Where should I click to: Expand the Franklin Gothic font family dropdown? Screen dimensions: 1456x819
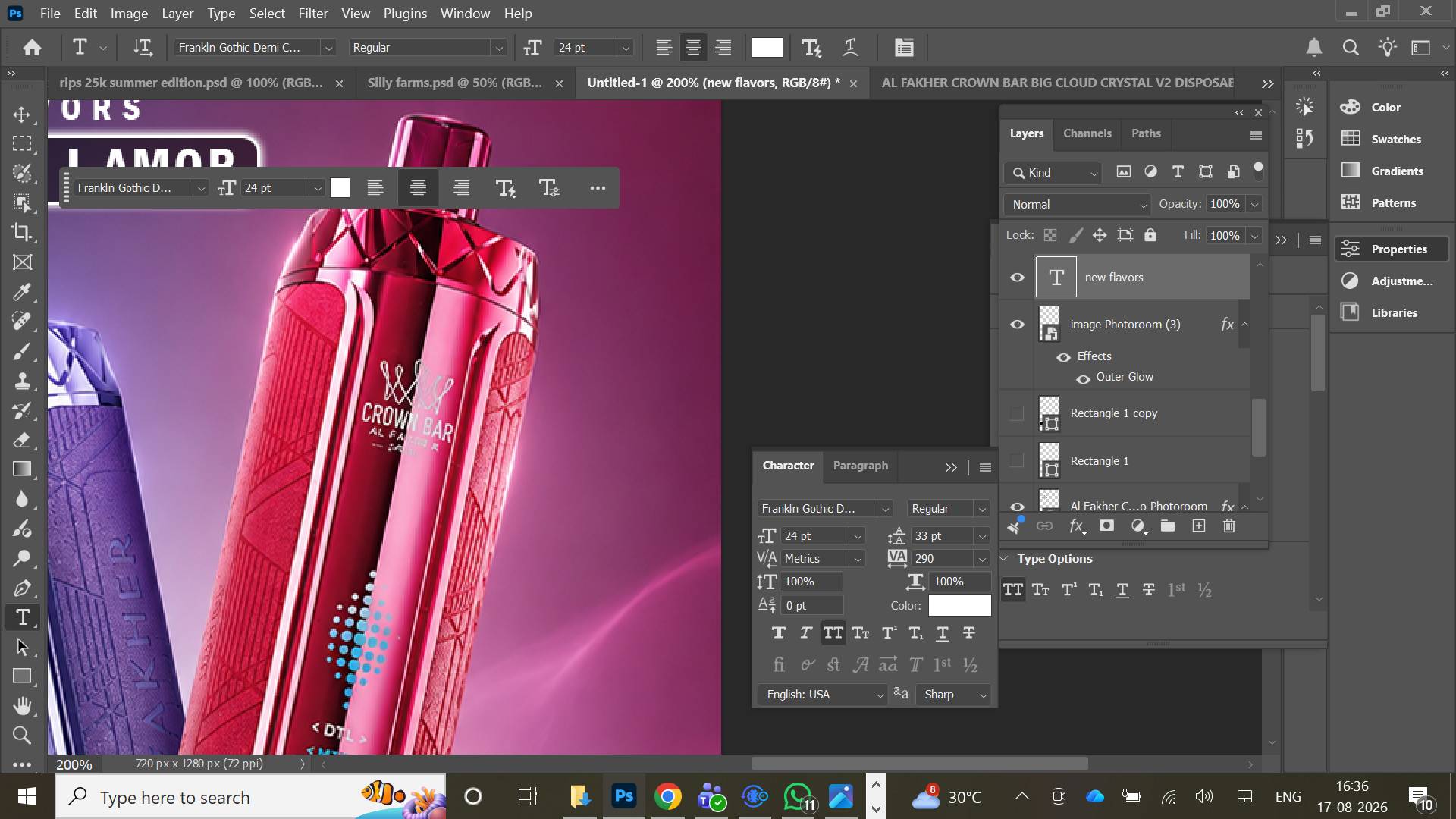(x=328, y=48)
